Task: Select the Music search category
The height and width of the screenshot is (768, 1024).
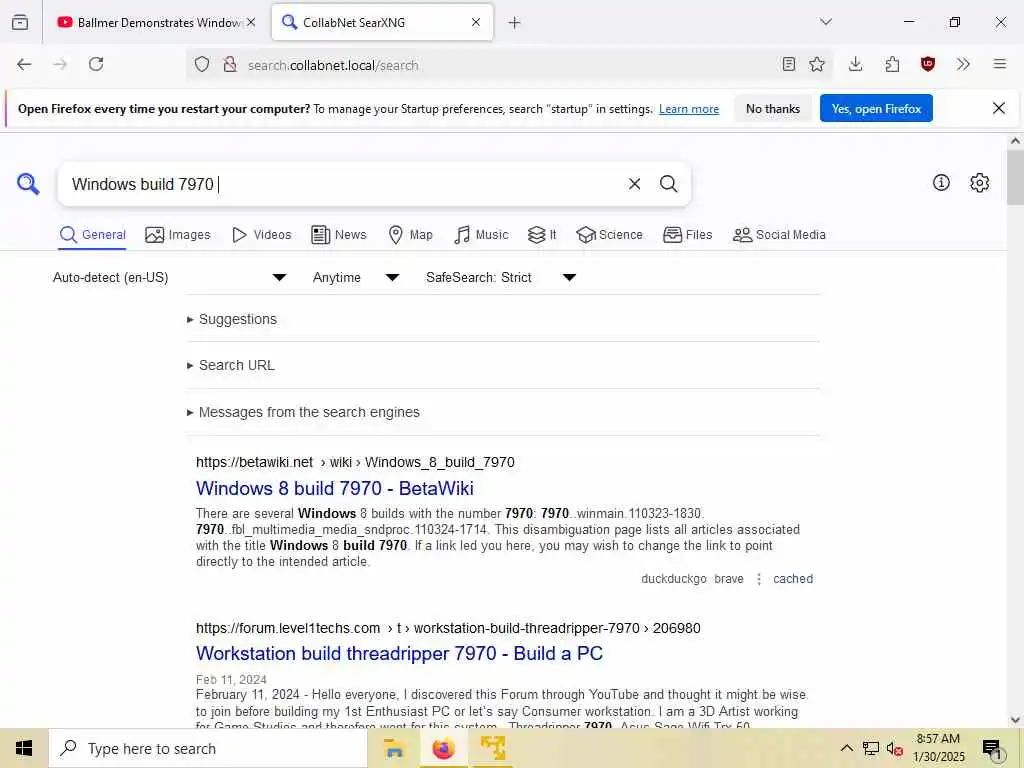Action: 481,234
